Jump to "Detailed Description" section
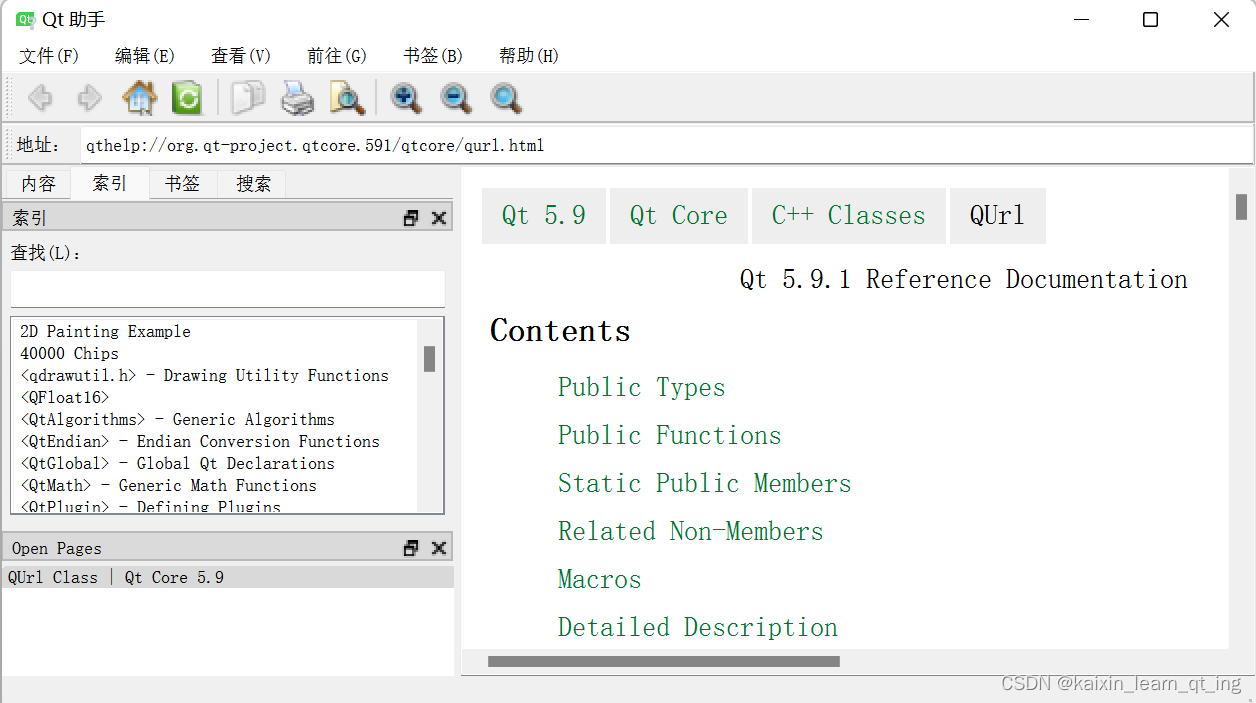 click(x=697, y=628)
